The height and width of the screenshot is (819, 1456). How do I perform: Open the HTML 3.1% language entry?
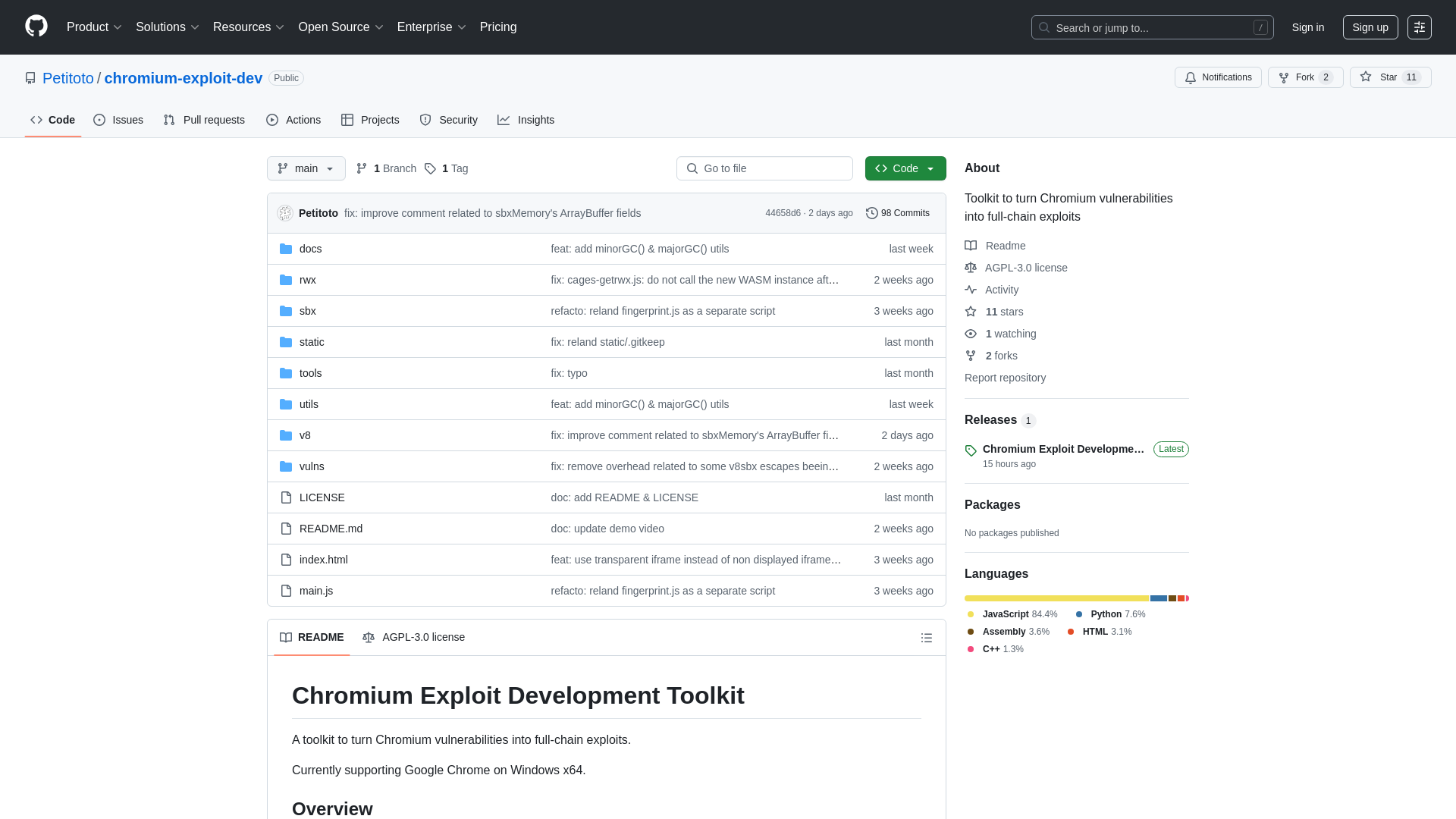(x=1100, y=632)
